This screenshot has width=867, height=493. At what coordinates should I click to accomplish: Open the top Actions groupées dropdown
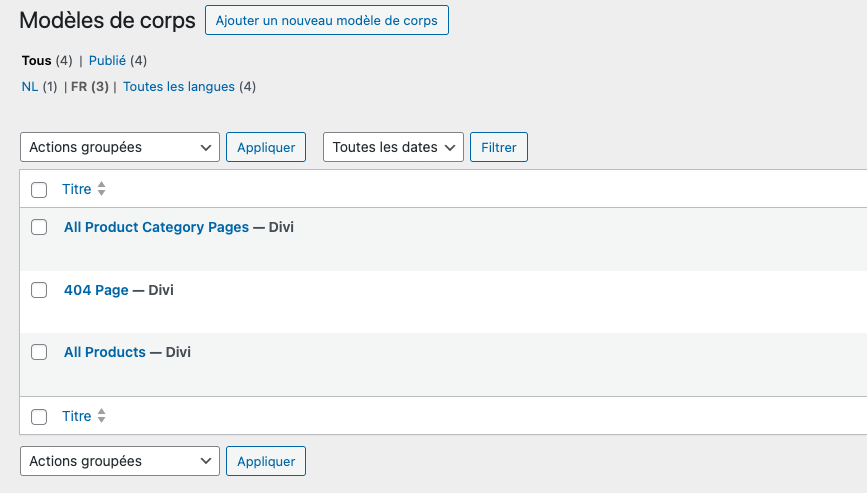[x=119, y=147]
